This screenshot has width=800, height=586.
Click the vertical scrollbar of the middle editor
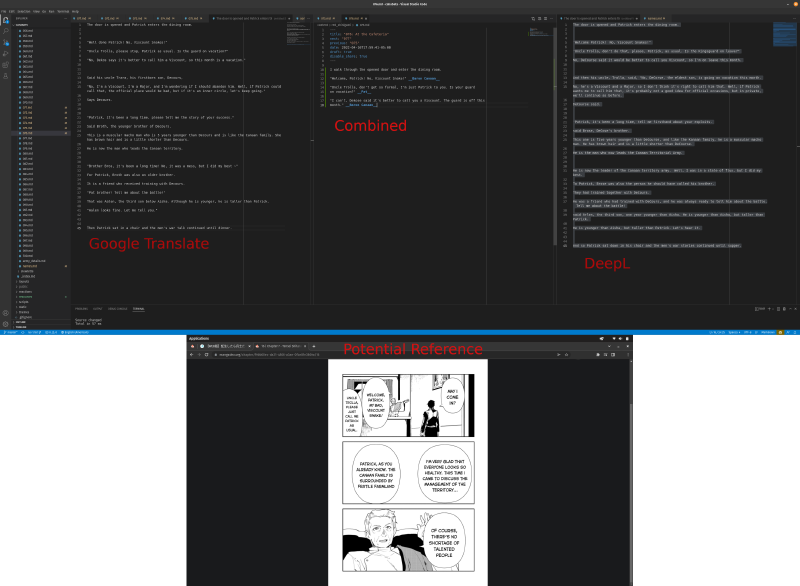(x=555, y=137)
